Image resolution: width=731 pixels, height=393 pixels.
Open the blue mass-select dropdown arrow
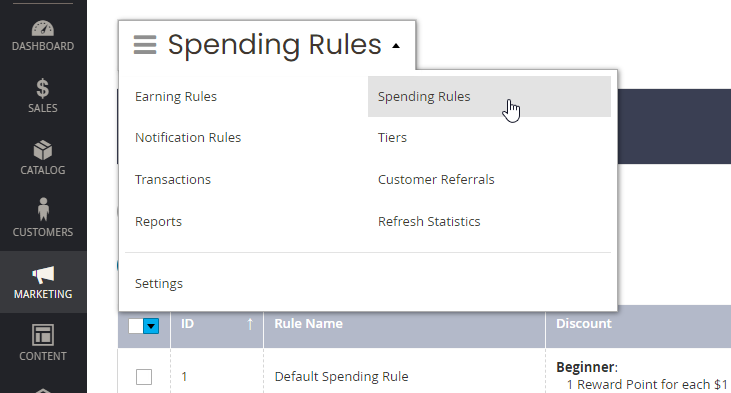(x=151, y=326)
